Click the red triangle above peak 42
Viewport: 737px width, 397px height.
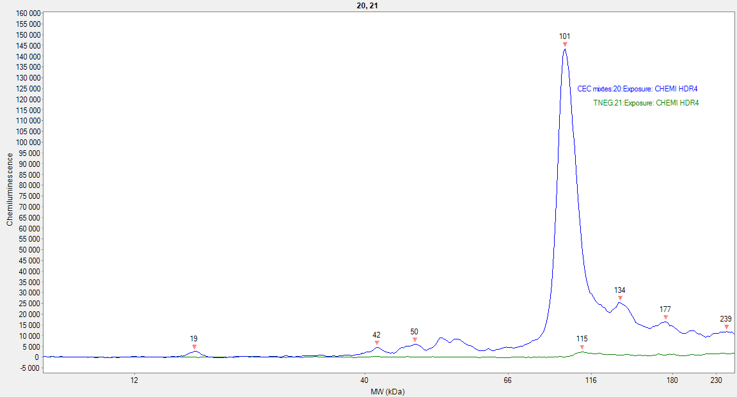click(376, 343)
